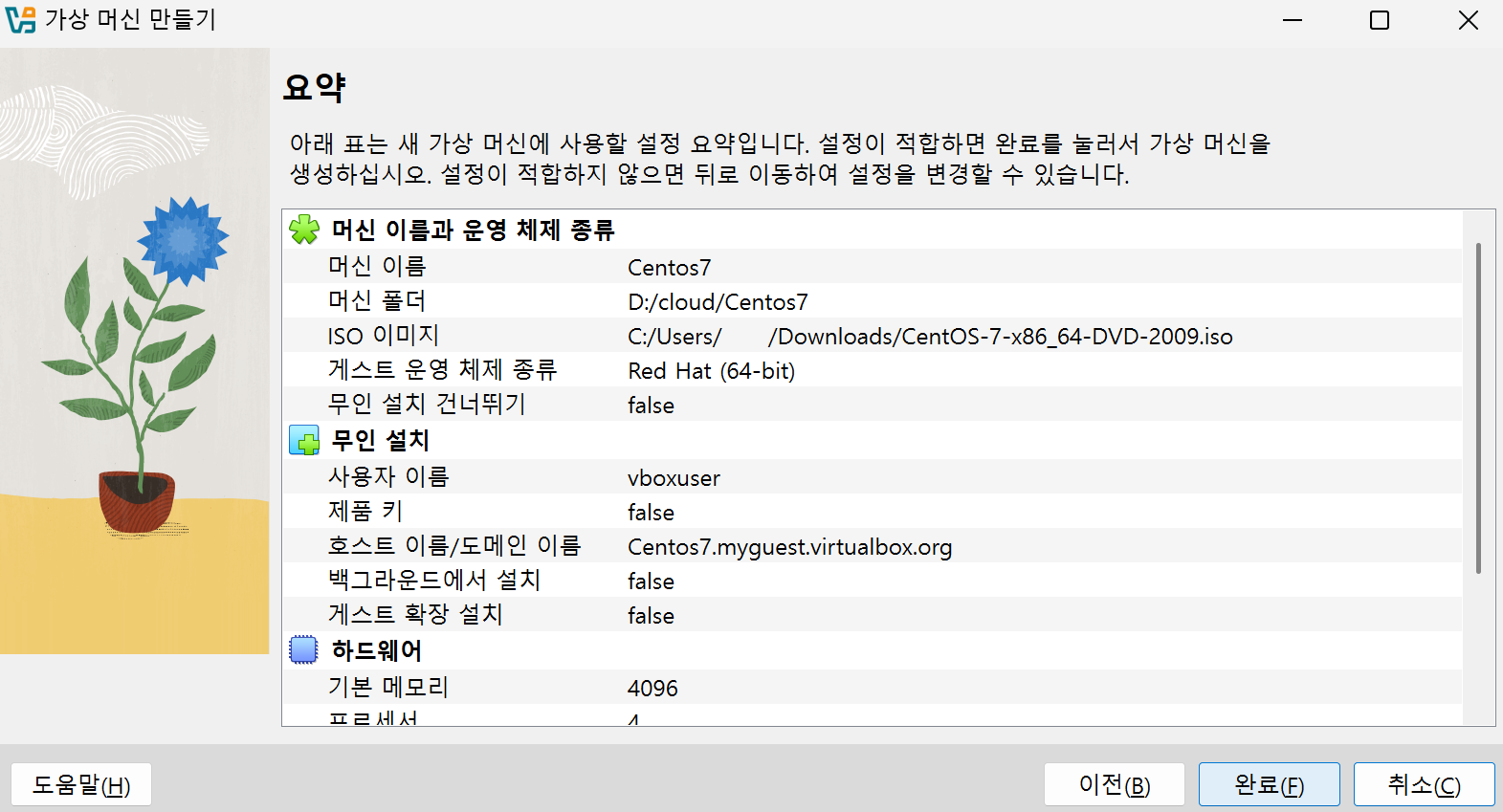Viewport: 1503px width, 812px height.
Task: Cancel VM creation with 취소(C)
Action: (x=1425, y=784)
